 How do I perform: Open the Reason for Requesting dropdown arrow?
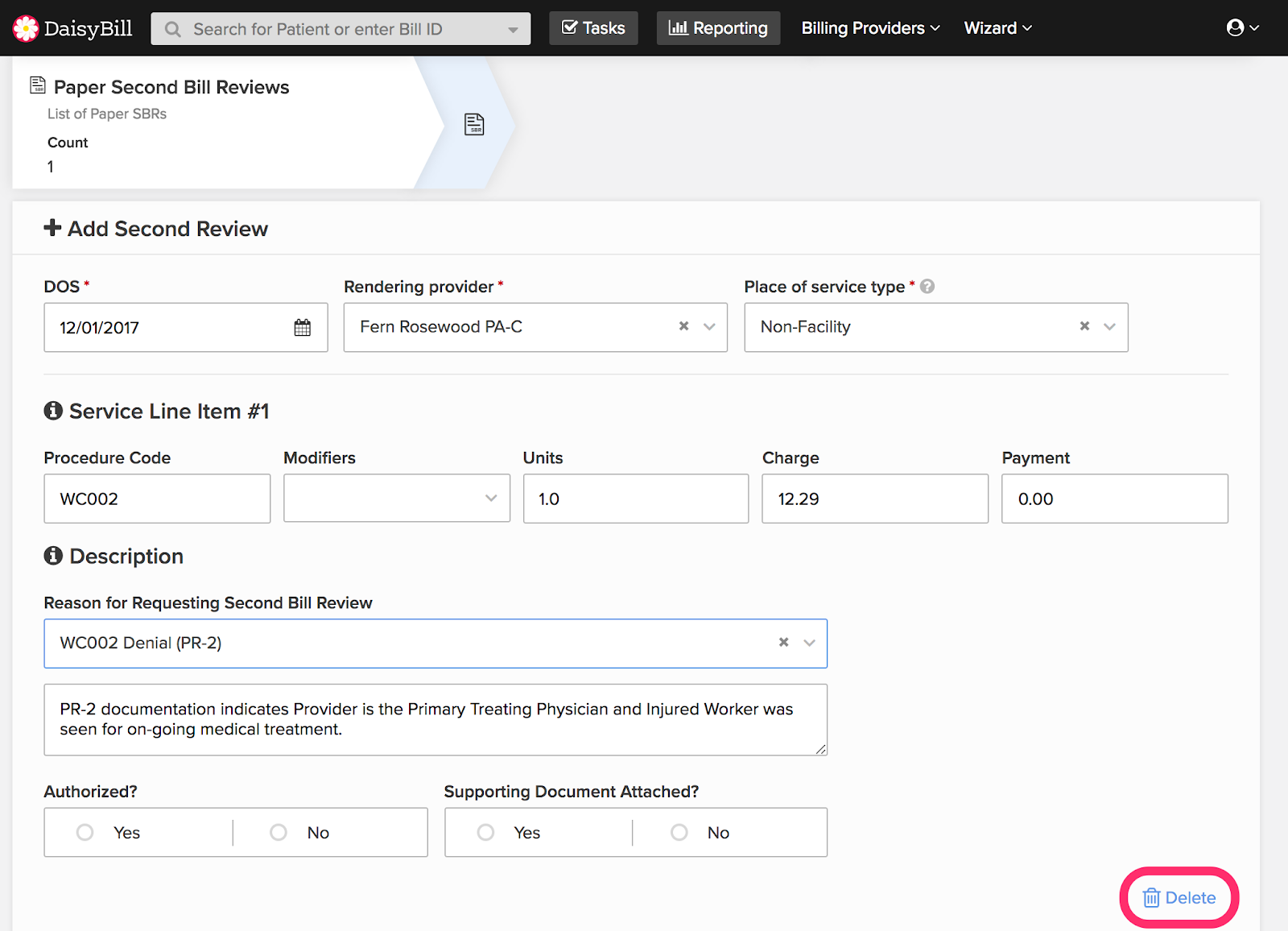[x=809, y=643]
